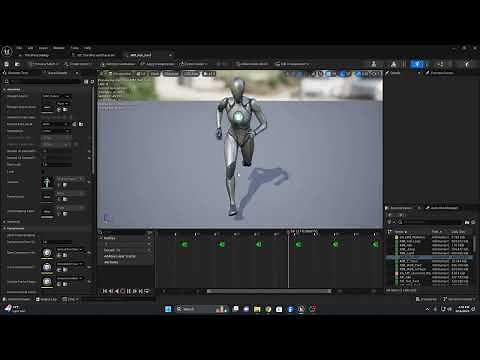This screenshot has height=360, width=480.
Task: Click the viewport hamburger options icon
Action: click(x=102, y=74)
